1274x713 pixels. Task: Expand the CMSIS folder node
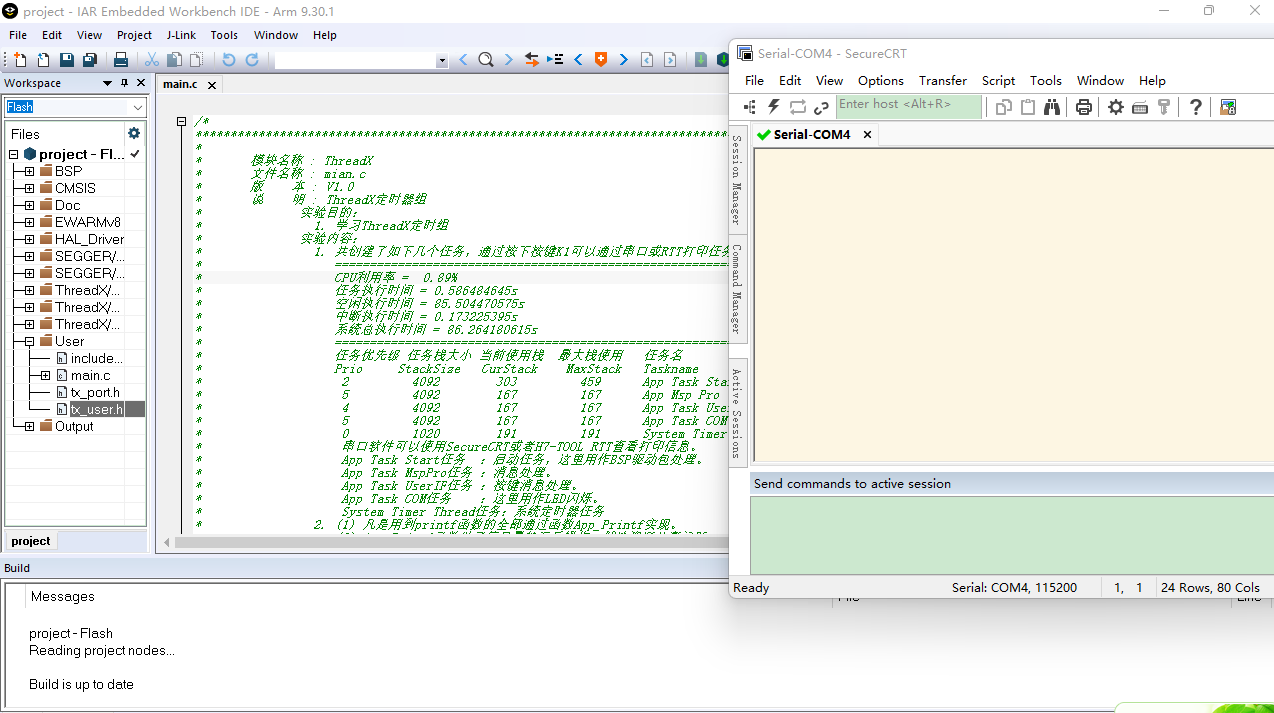coord(29,188)
